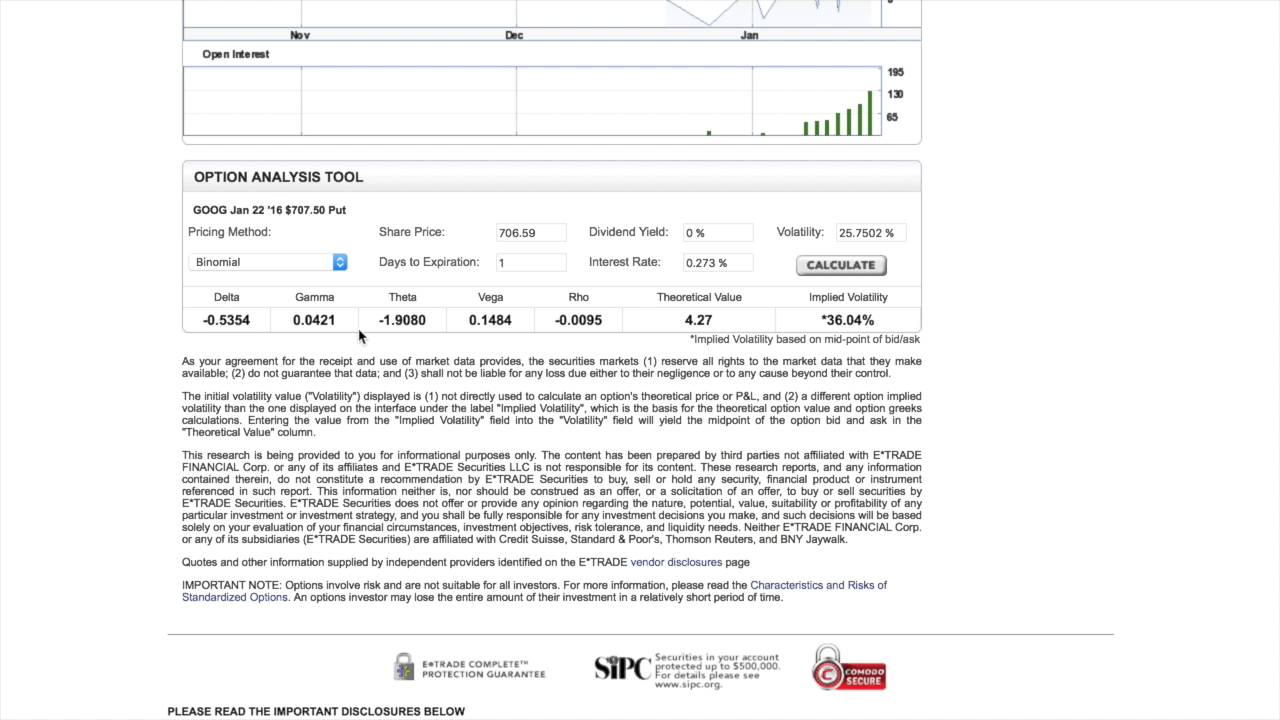The height and width of the screenshot is (720, 1280).
Task: Select the Rho value -0.0095
Action: [578, 320]
